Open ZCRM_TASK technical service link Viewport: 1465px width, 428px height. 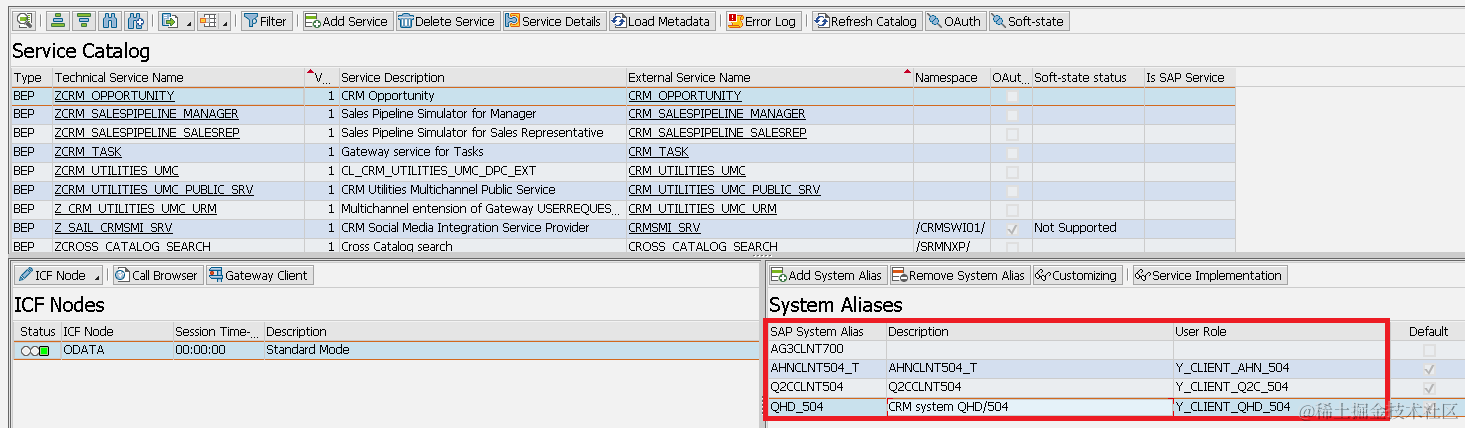(88, 152)
